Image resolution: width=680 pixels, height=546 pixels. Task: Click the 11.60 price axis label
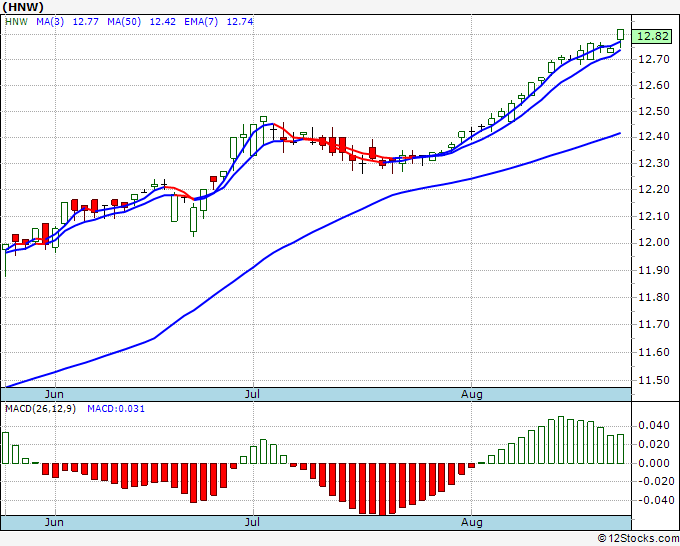[x=654, y=352]
